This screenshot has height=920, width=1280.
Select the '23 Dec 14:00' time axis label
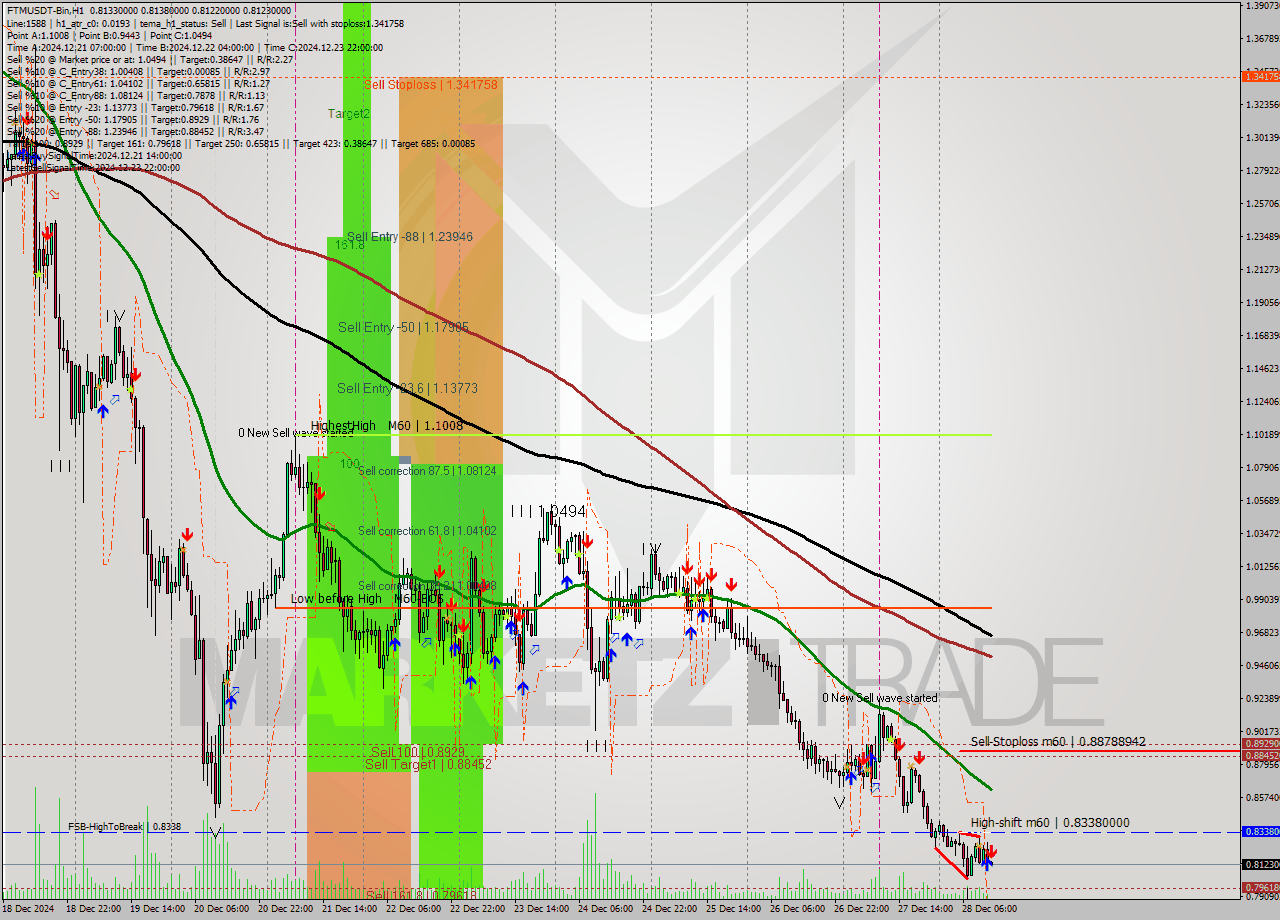click(541, 910)
